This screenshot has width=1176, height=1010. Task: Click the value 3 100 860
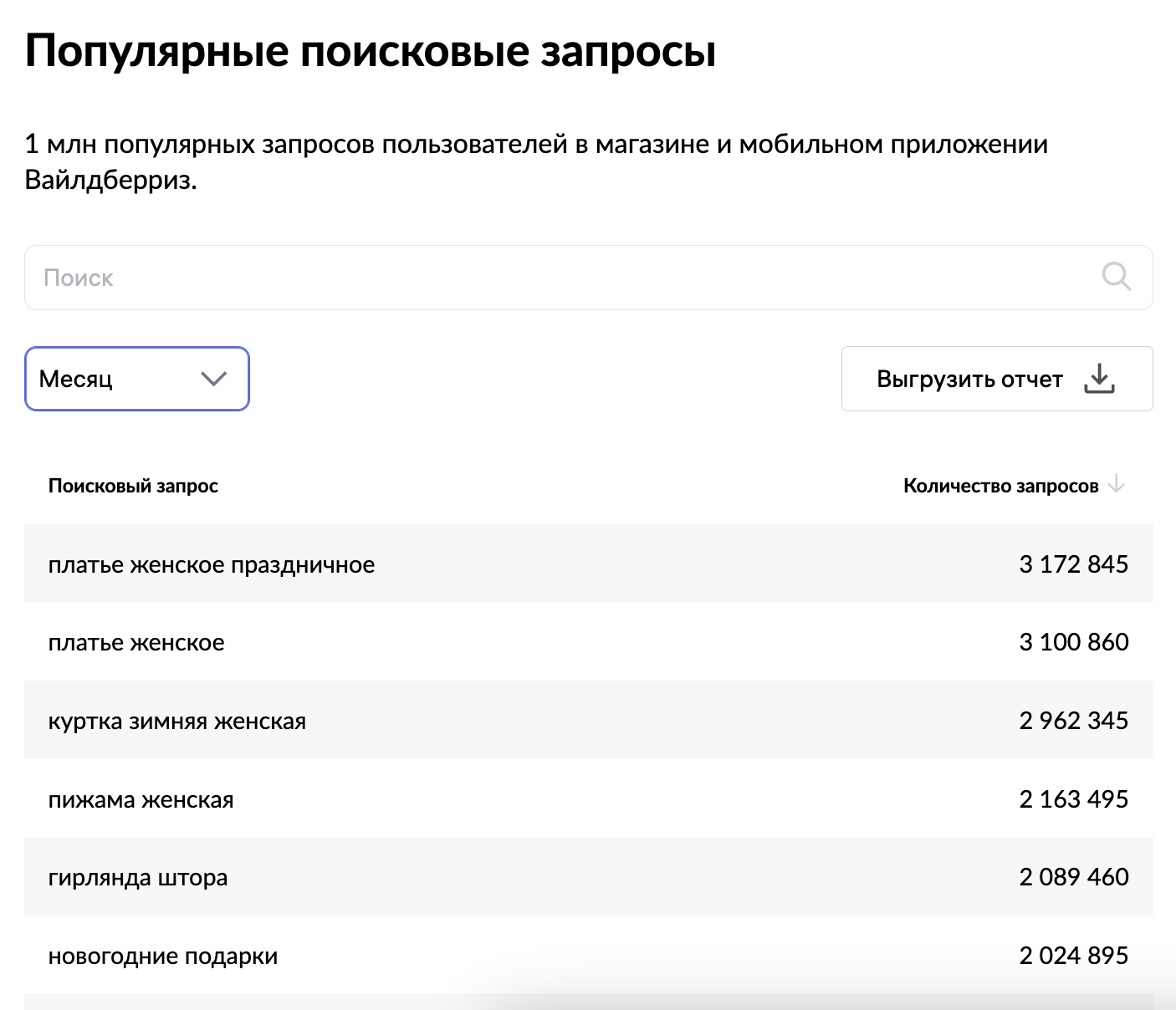point(1074,642)
